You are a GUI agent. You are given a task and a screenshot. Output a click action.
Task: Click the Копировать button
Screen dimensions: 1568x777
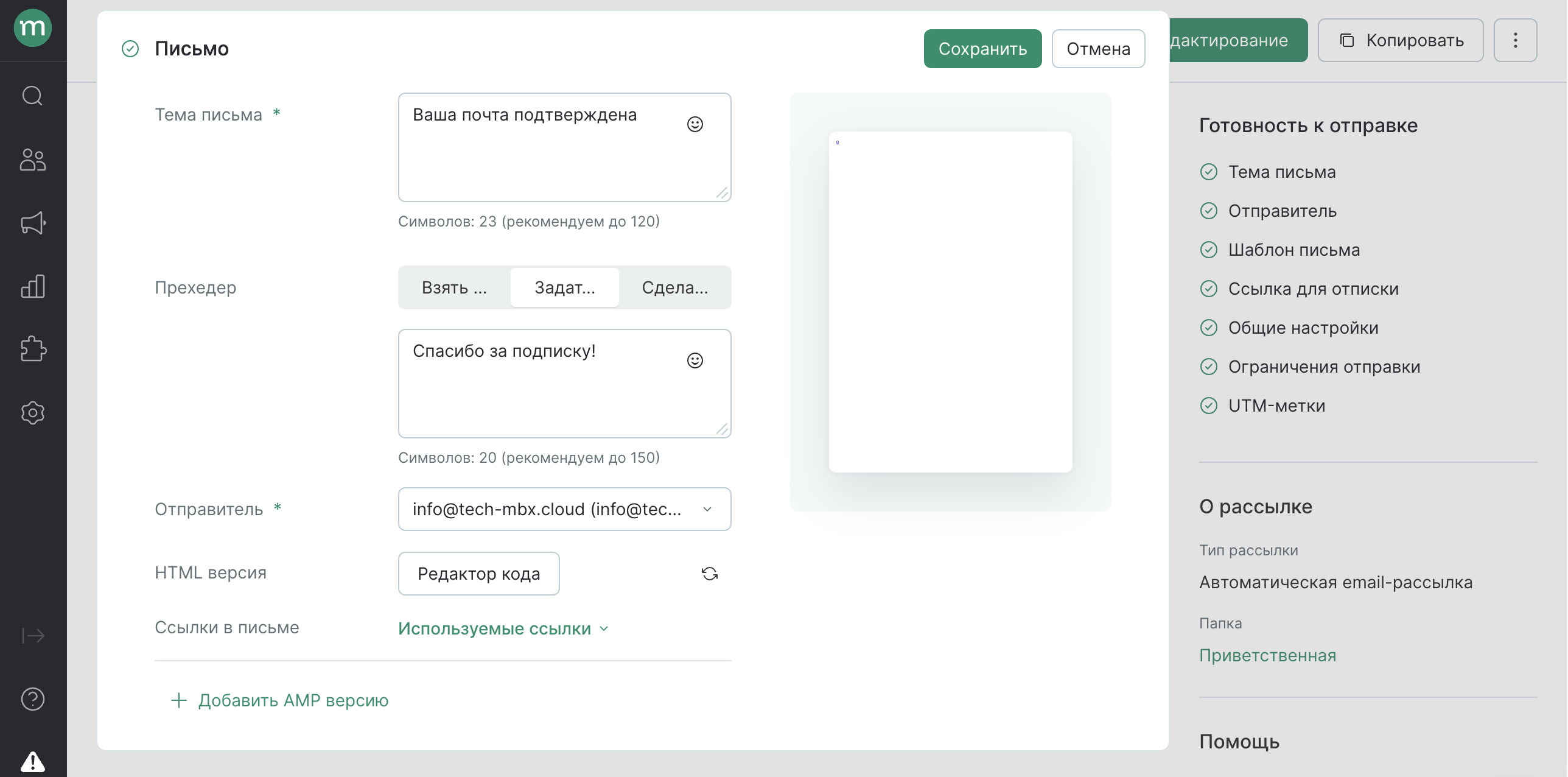1401,40
